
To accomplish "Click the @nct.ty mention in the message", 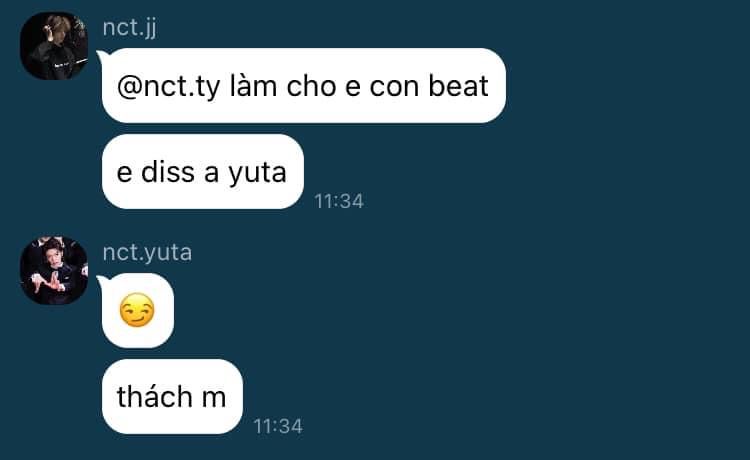I will coord(168,87).
